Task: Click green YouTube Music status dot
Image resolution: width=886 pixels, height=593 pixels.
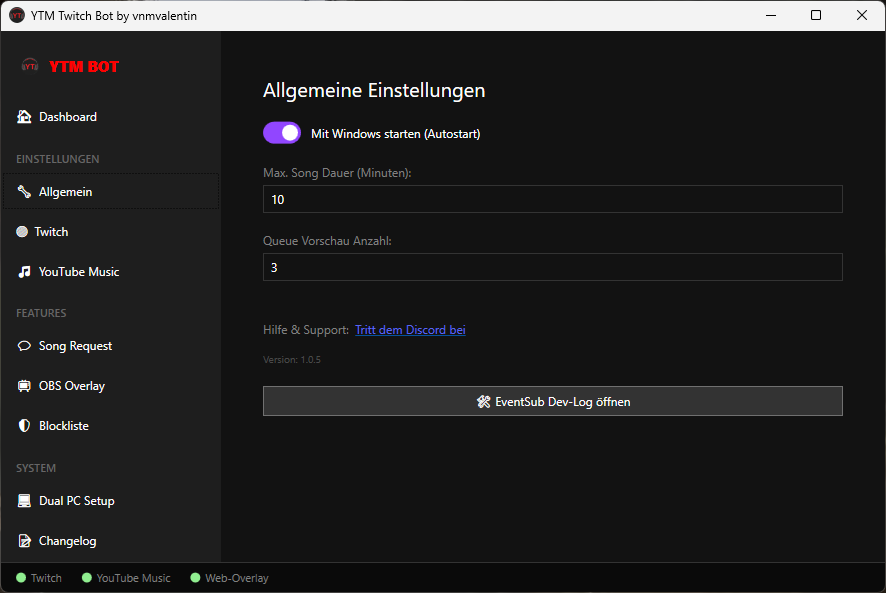Action: point(87,578)
